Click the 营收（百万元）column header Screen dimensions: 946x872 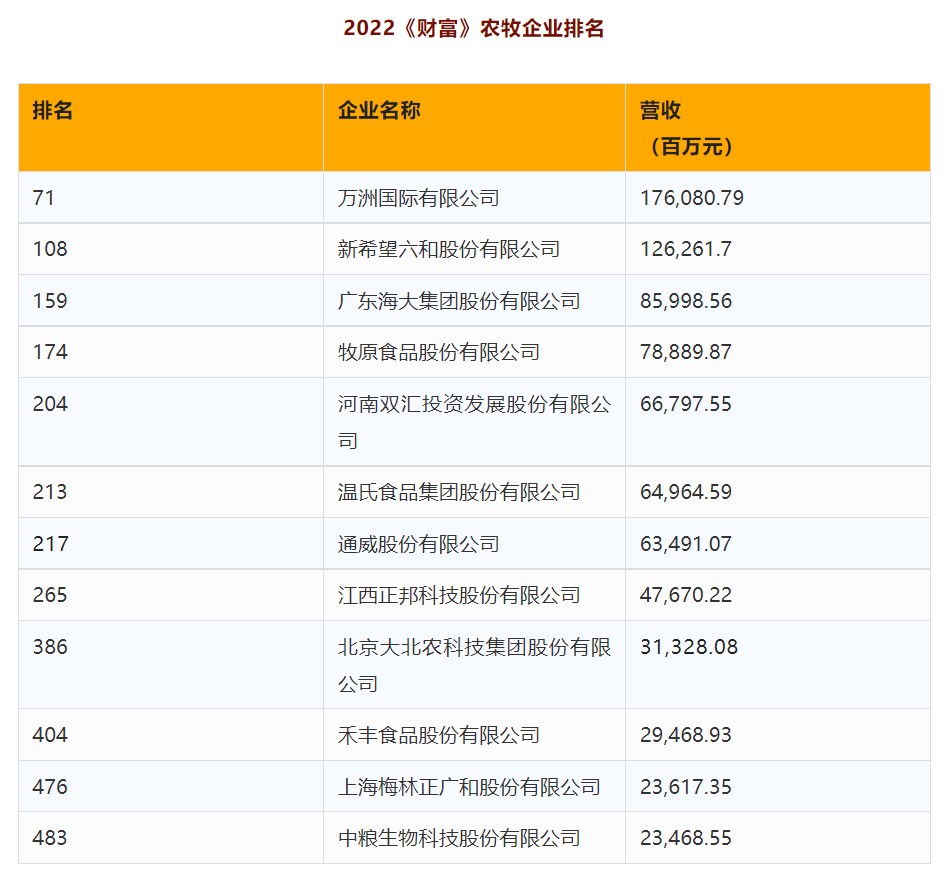690,128
